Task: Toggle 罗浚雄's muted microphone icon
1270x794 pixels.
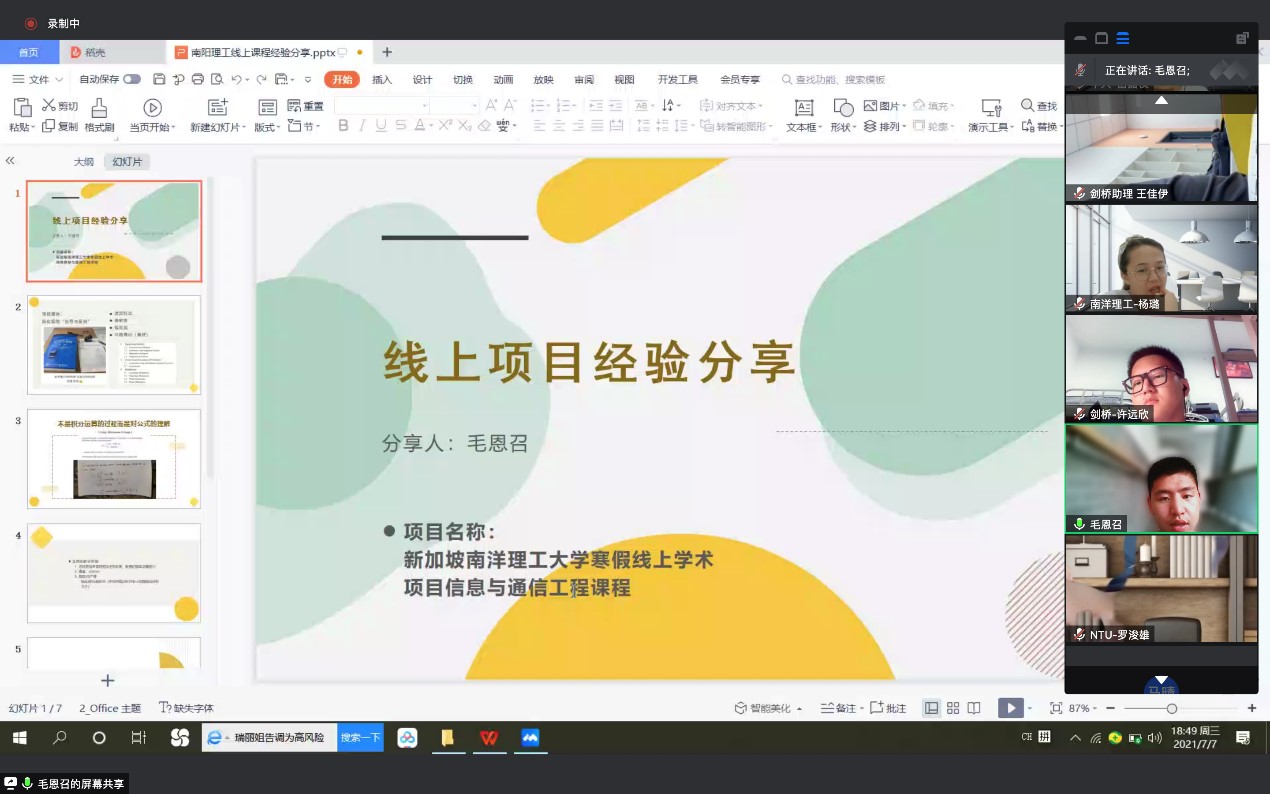Action: coord(1080,634)
